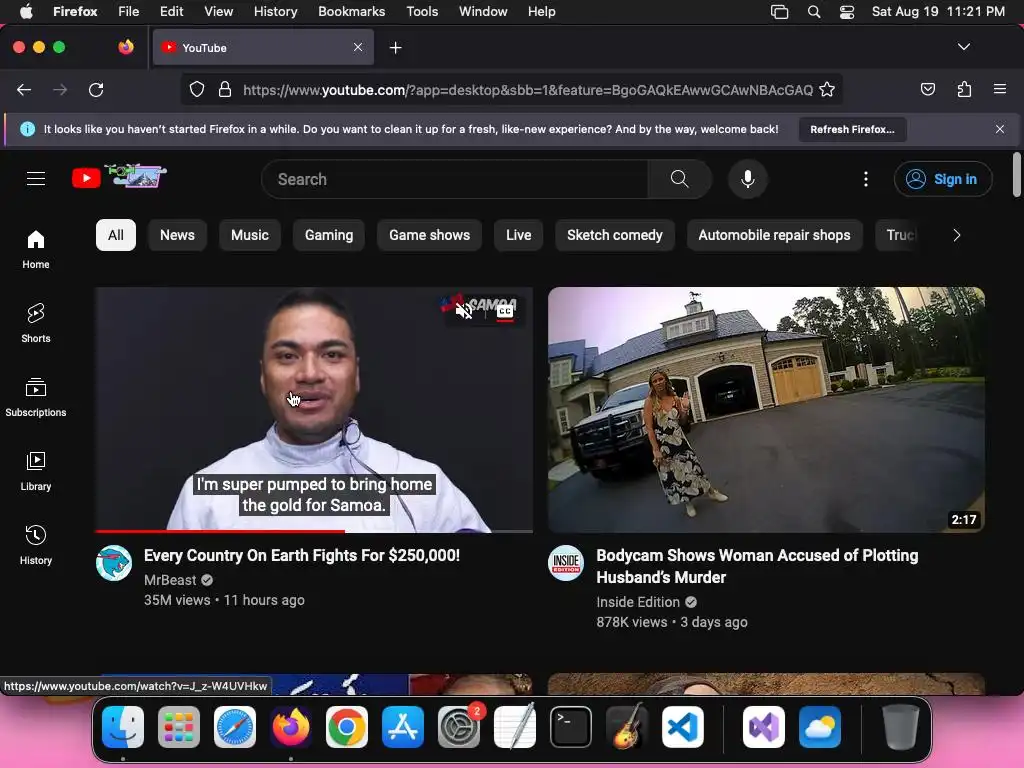This screenshot has height=768, width=1024.
Task: Start voice search with microphone icon
Action: [x=748, y=179]
